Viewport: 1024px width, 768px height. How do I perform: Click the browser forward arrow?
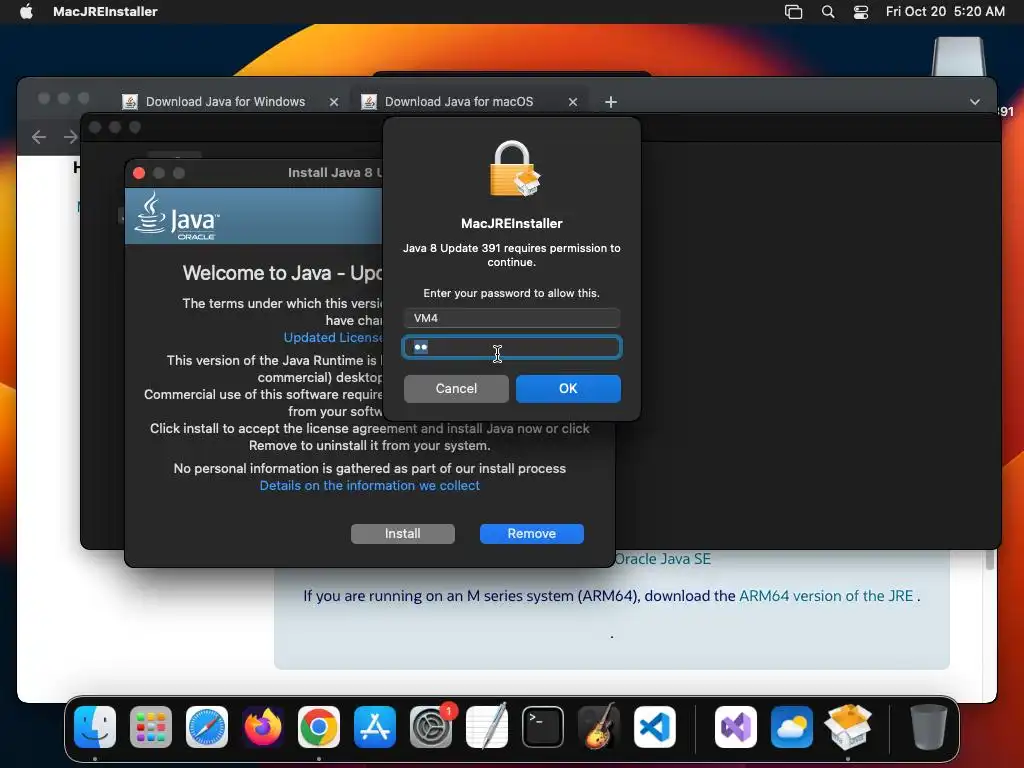[x=71, y=136]
